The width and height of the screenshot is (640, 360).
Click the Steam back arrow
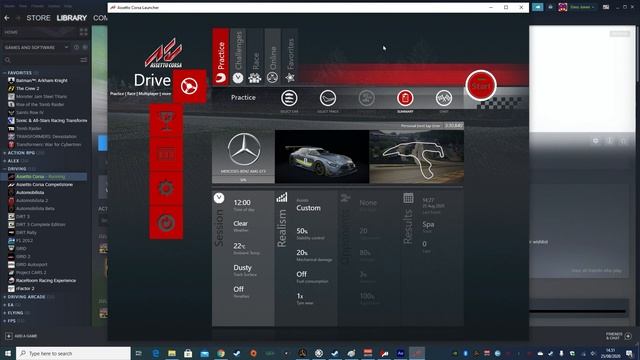[x=7, y=18]
